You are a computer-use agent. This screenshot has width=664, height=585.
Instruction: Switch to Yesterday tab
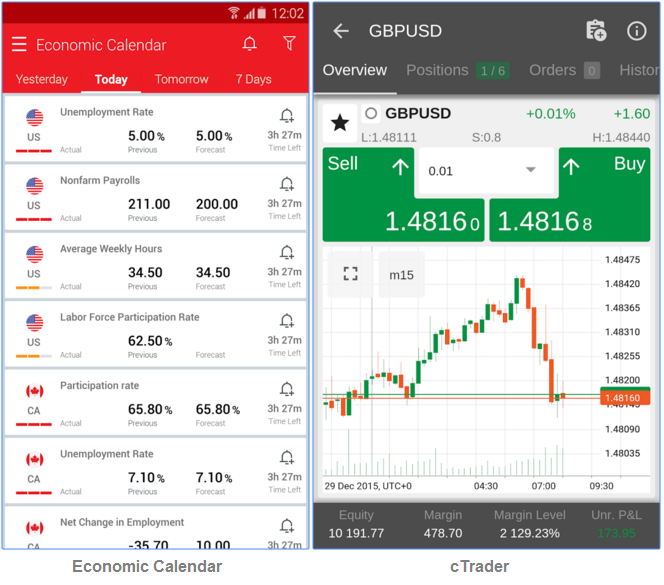[42, 79]
